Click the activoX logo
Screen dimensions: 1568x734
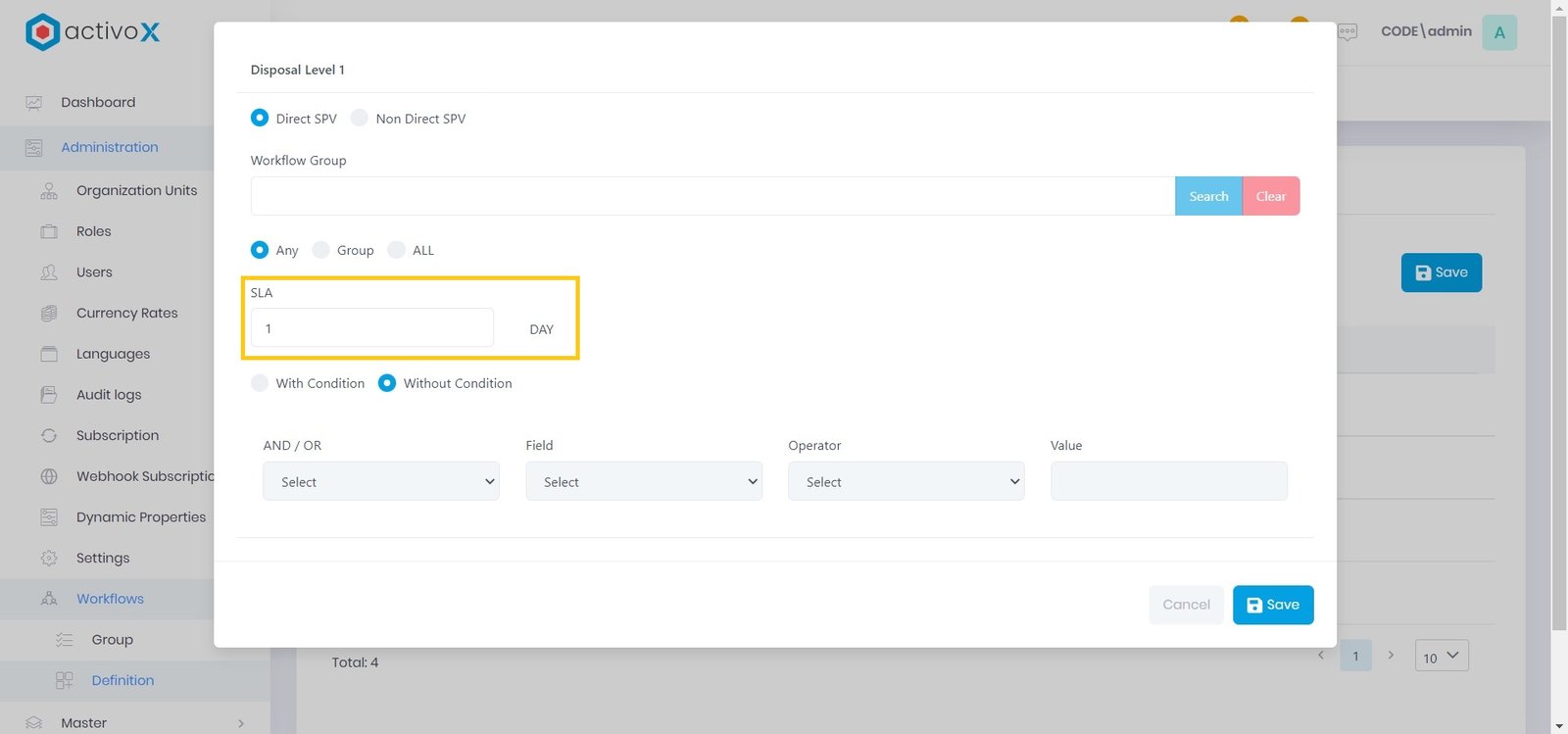(92, 31)
